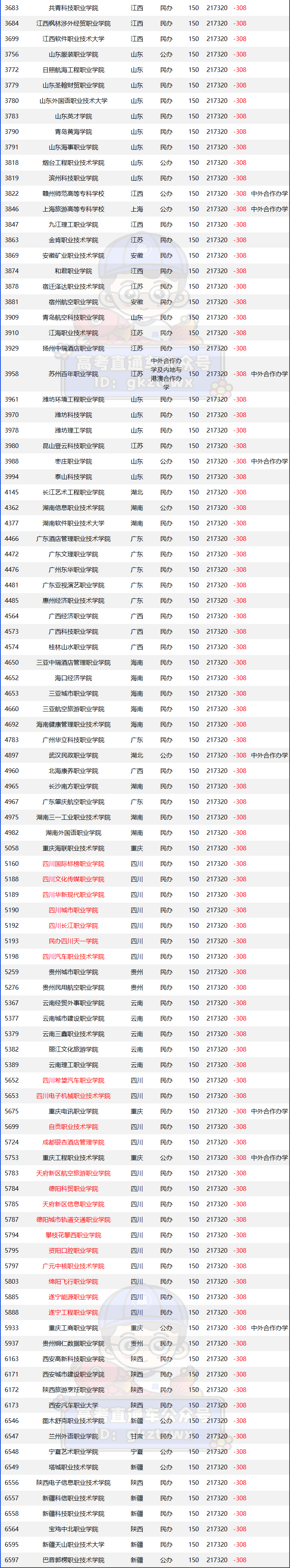290x1568 pixels.
Task: Click school name 共青科技职业学院
Action: (73, 8)
